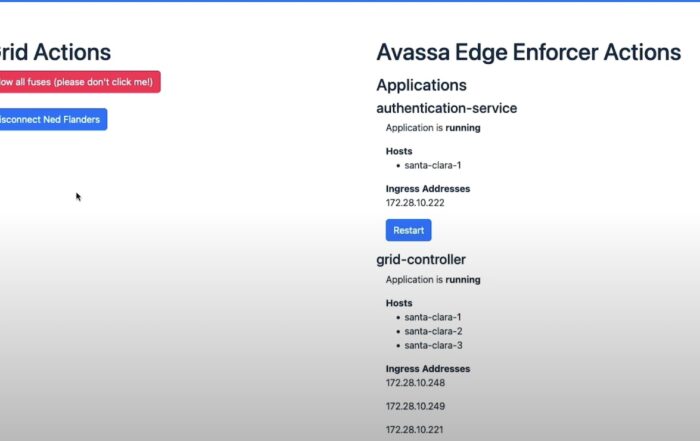Select the authentication-service title
700x441 pixels.
446,108
